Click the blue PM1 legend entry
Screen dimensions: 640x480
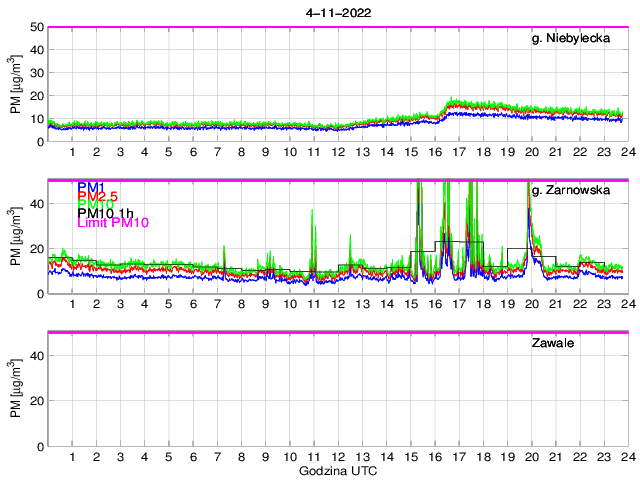coord(90,187)
